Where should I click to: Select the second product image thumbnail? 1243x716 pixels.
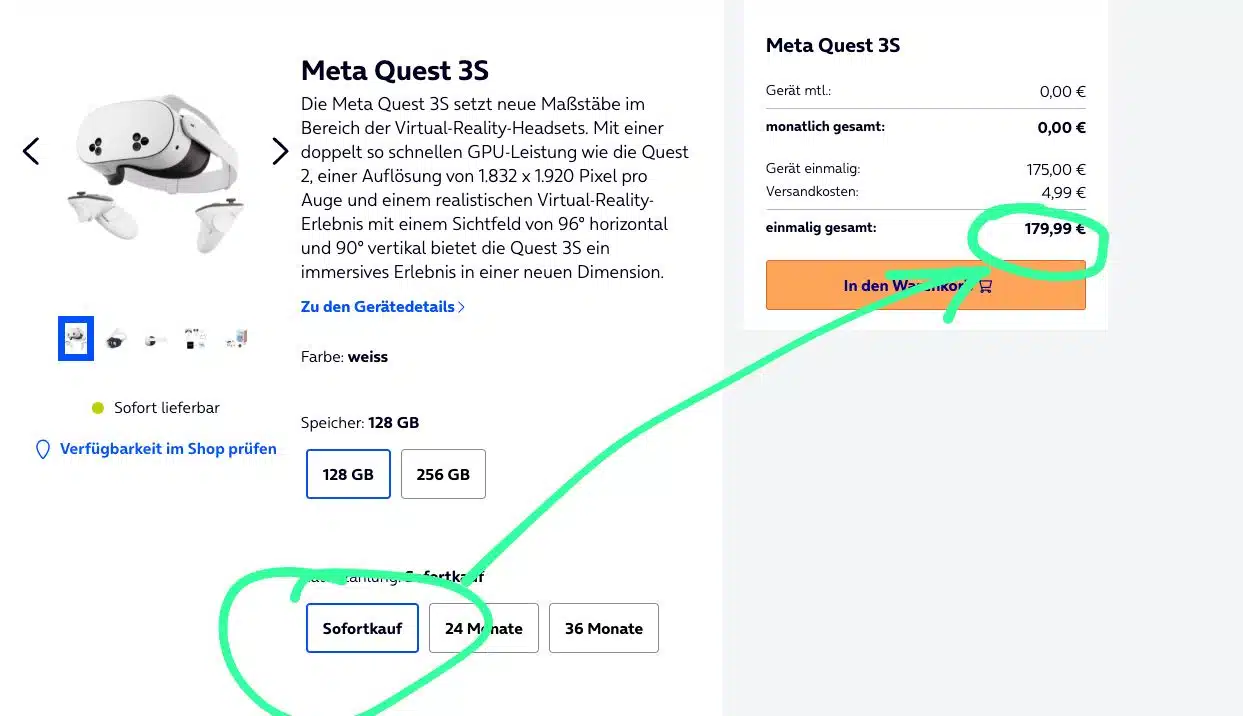point(117,339)
